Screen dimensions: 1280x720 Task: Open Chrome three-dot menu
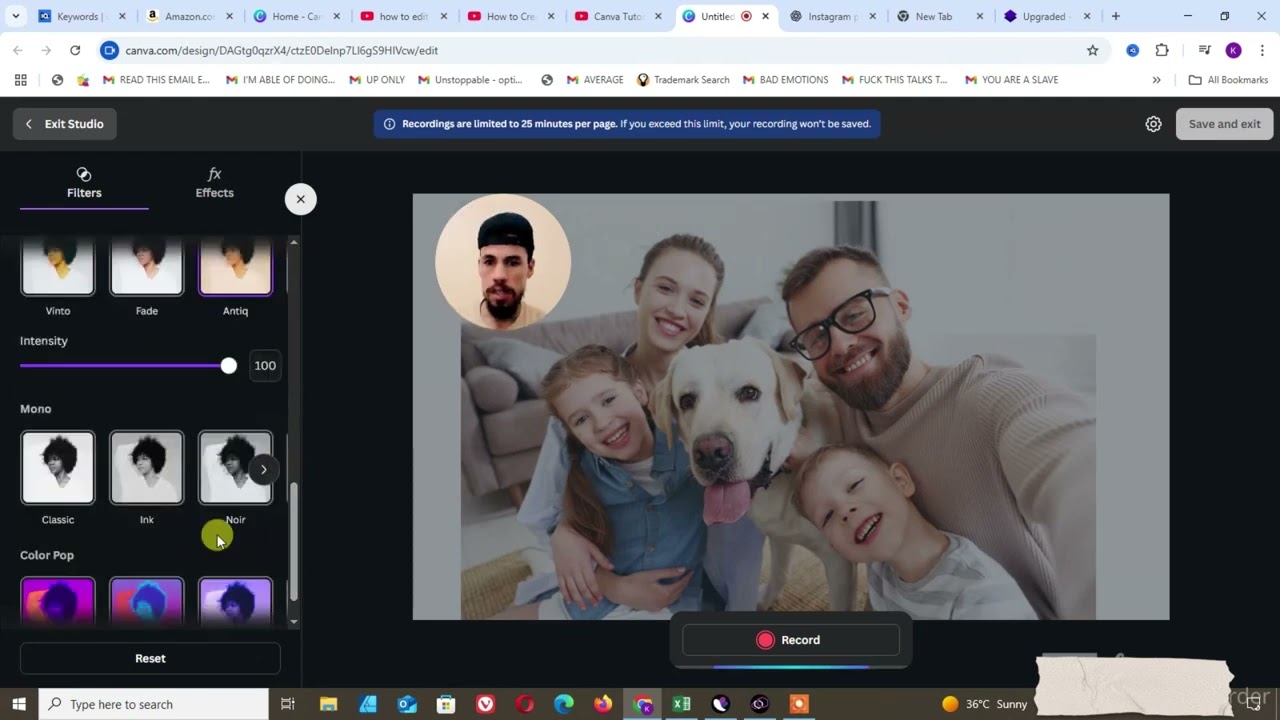click(1262, 50)
